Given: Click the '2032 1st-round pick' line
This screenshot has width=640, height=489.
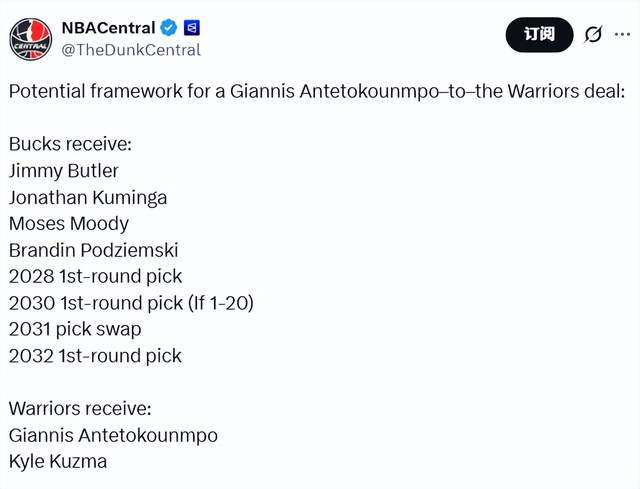Looking at the screenshot, I should (x=95, y=355).
